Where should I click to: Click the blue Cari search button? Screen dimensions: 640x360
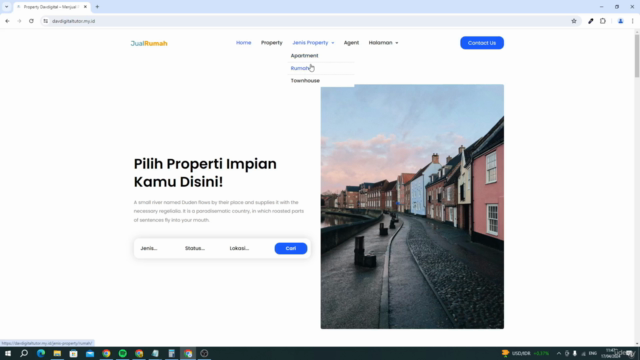tap(291, 248)
